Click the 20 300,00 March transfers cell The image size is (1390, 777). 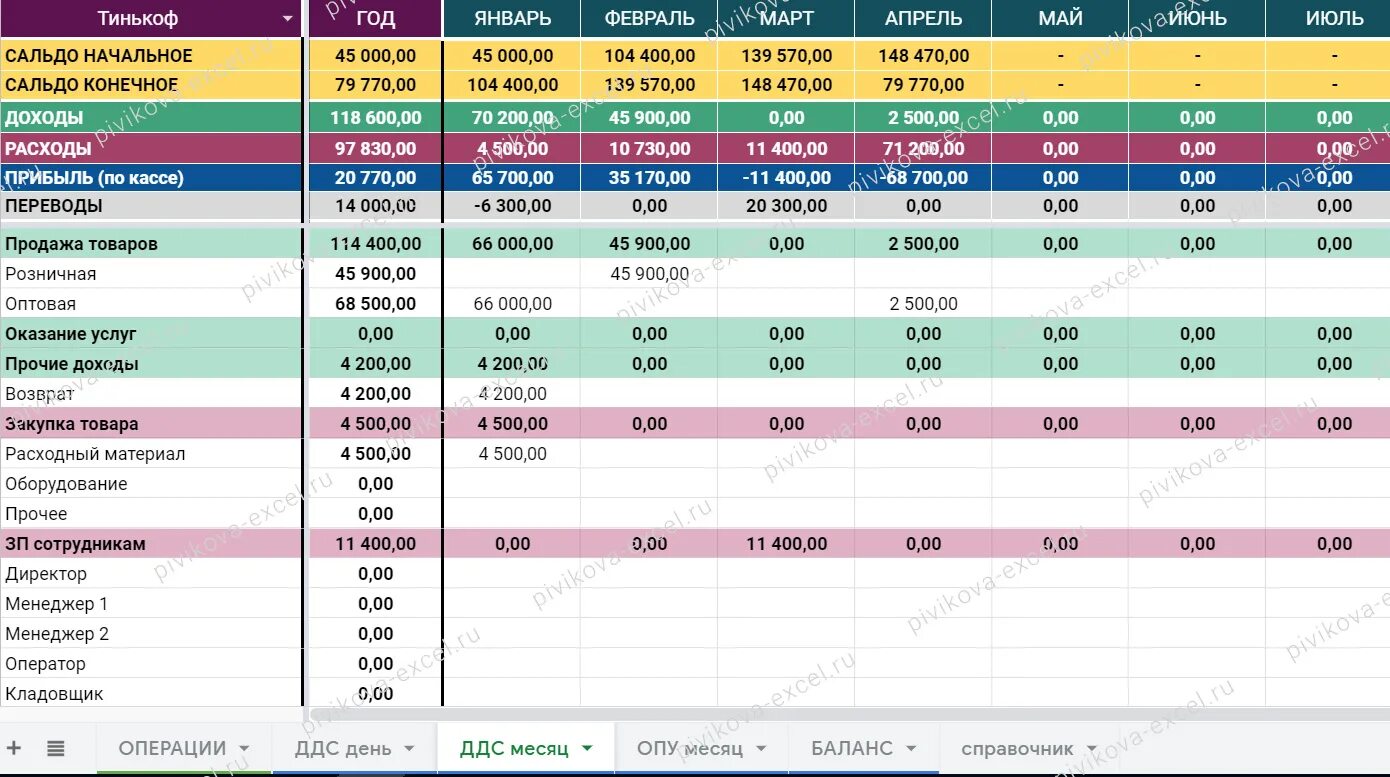click(x=786, y=206)
